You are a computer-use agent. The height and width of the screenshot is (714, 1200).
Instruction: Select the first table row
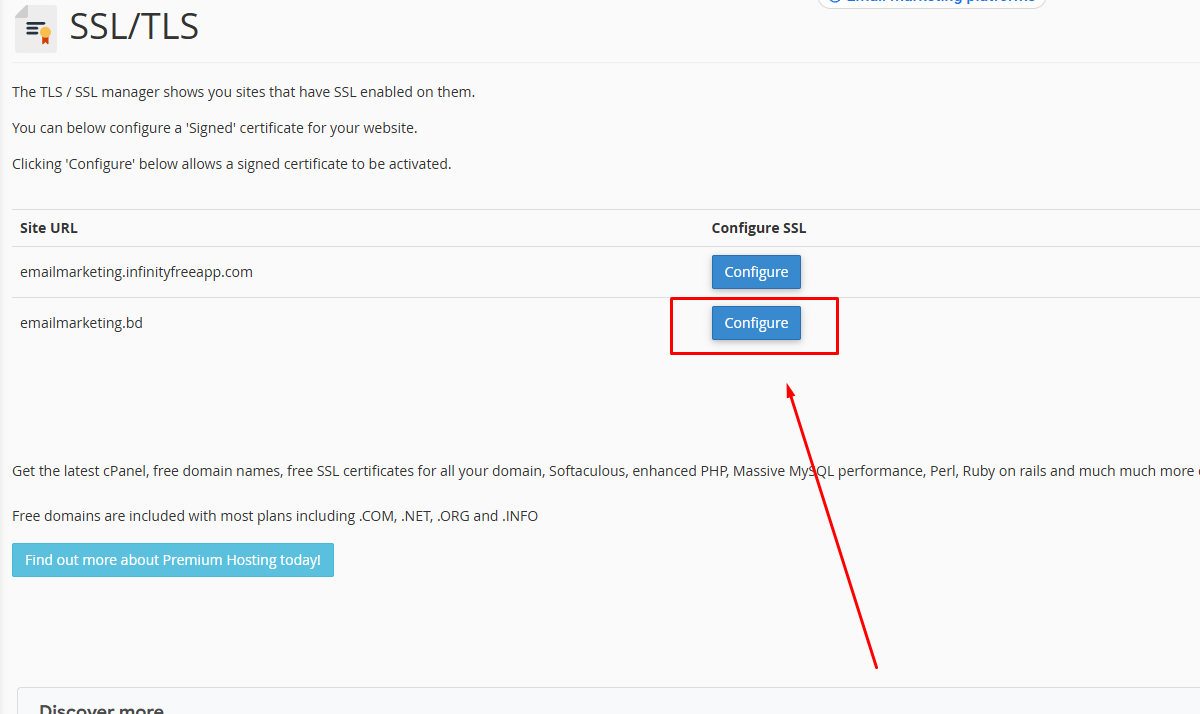pyautogui.click(x=400, y=271)
